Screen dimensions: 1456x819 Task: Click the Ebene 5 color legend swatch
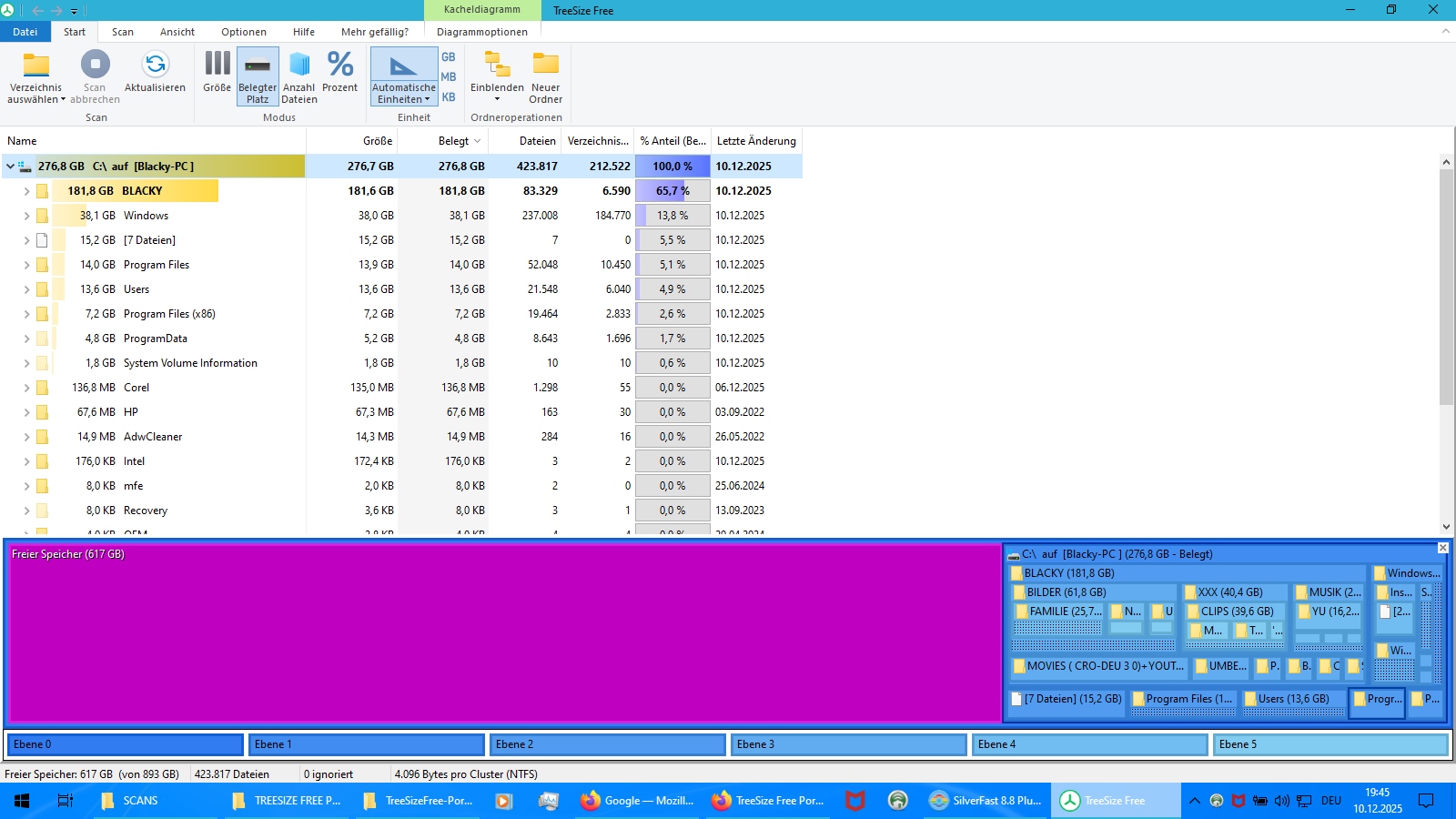[x=1330, y=744]
